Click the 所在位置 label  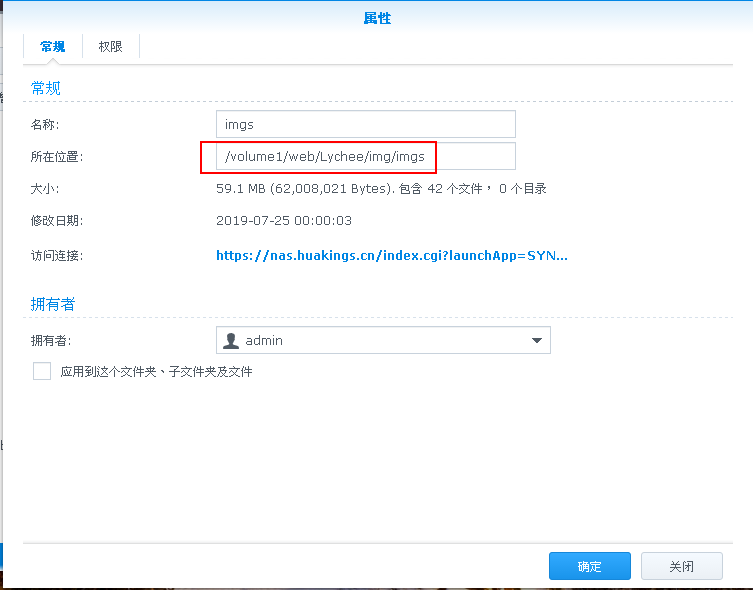coord(57,157)
